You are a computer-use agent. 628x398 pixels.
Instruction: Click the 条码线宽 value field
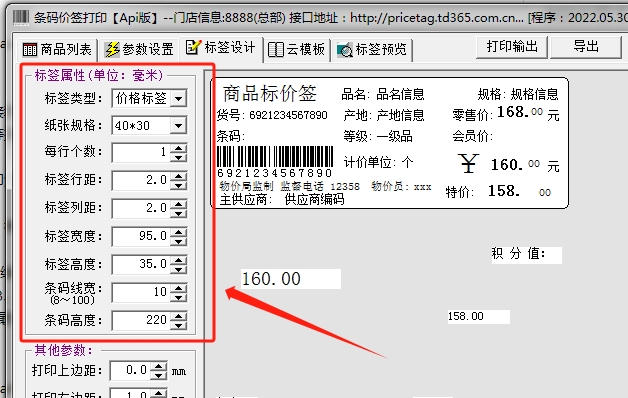pos(141,292)
